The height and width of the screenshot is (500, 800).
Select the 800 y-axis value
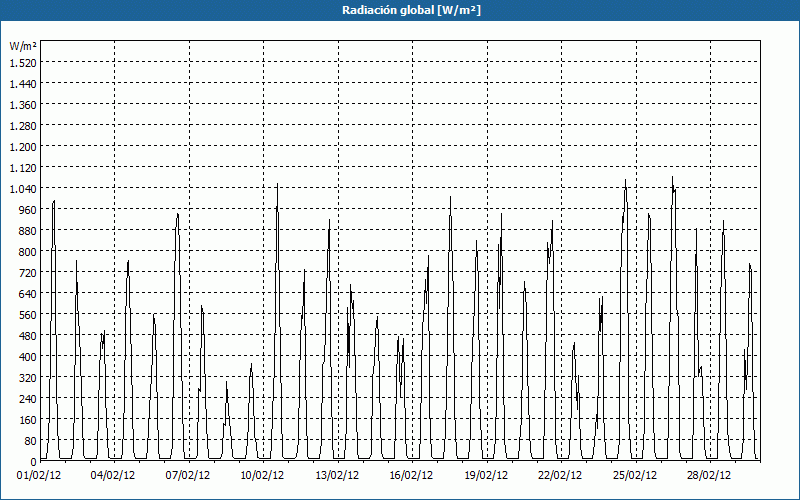click(28, 252)
